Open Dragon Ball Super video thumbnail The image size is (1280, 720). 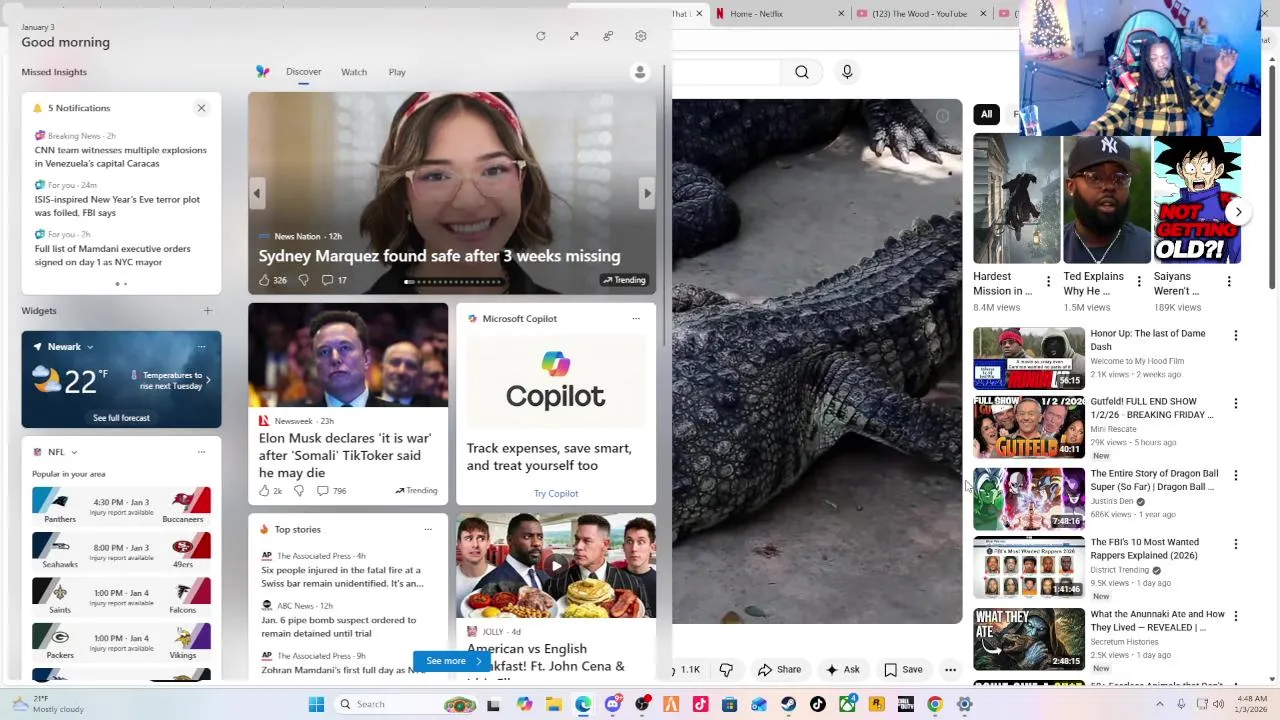point(1029,498)
